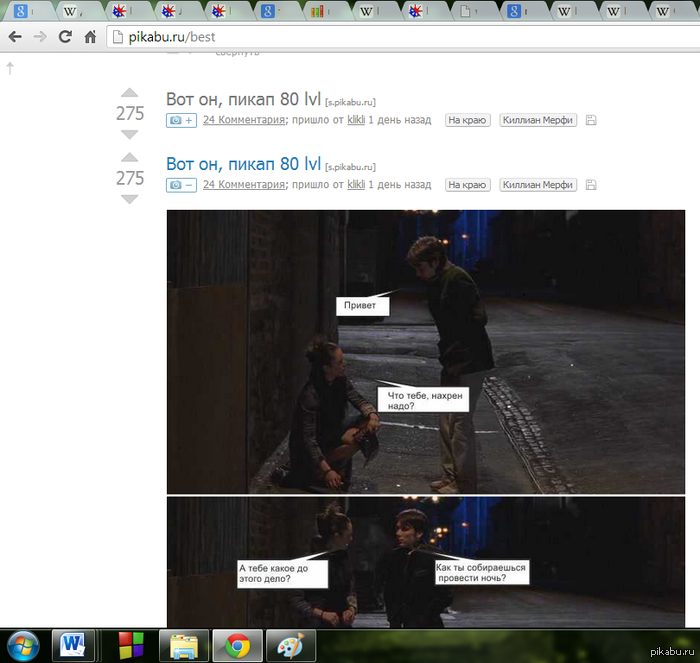
Task: Switch to the tab with bar chart icon
Action: (318, 12)
